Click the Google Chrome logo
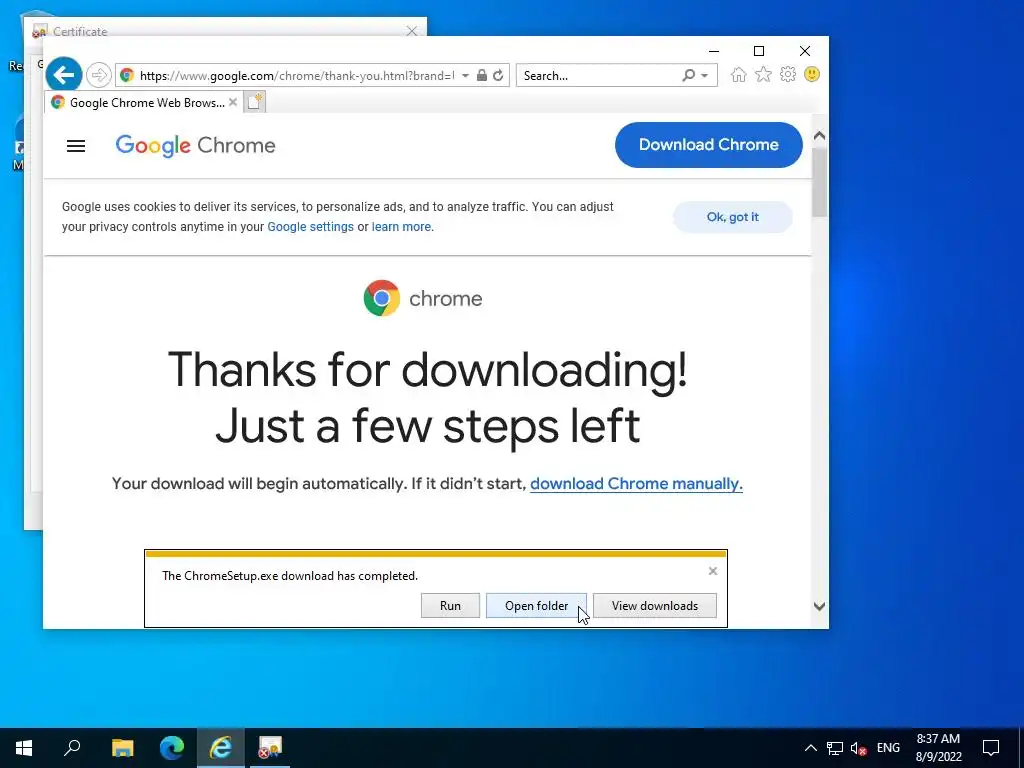Screen dimensions: 1024x768 [x=195, y=146]
